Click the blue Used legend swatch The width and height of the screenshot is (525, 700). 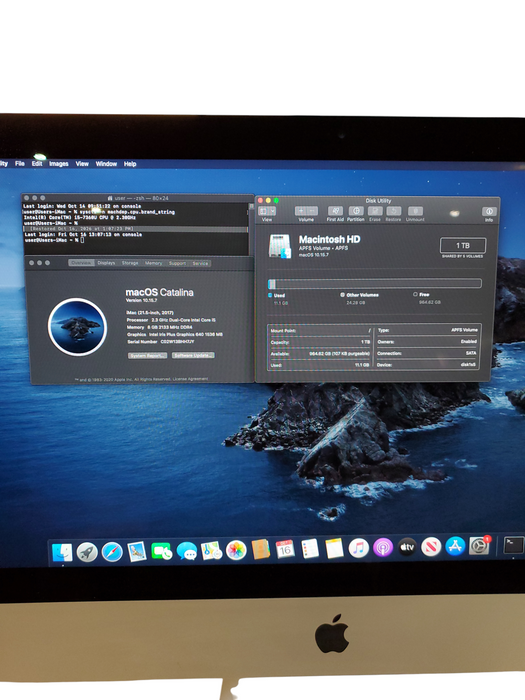(270, 295)
